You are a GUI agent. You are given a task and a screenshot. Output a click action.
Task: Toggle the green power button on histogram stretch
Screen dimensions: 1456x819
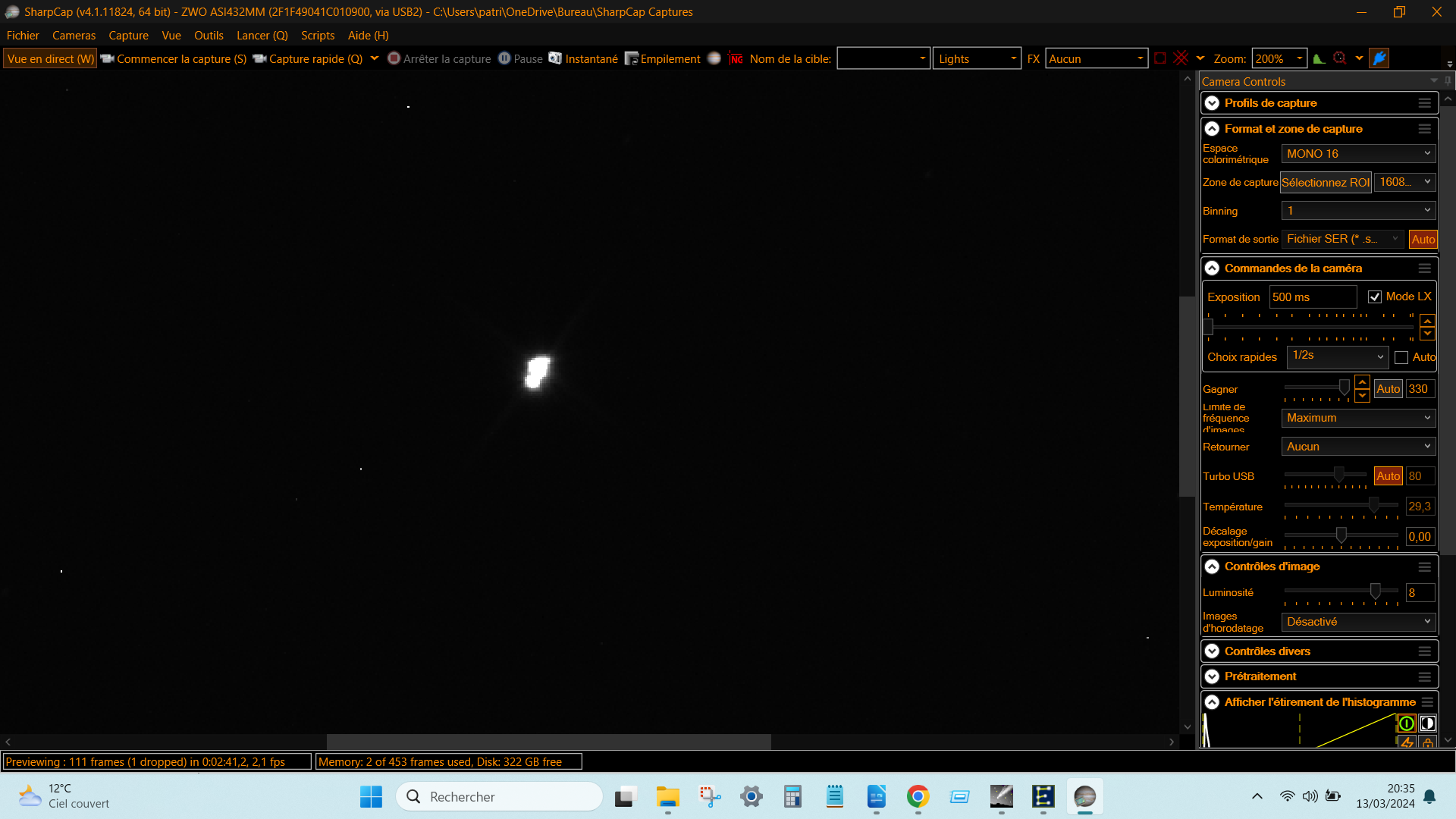pos(1406,723)
